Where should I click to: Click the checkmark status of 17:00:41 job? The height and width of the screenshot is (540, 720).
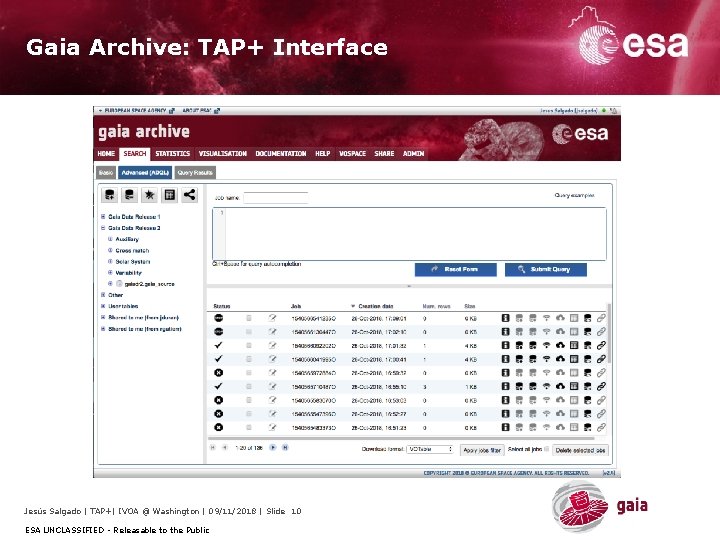point(219,359)
